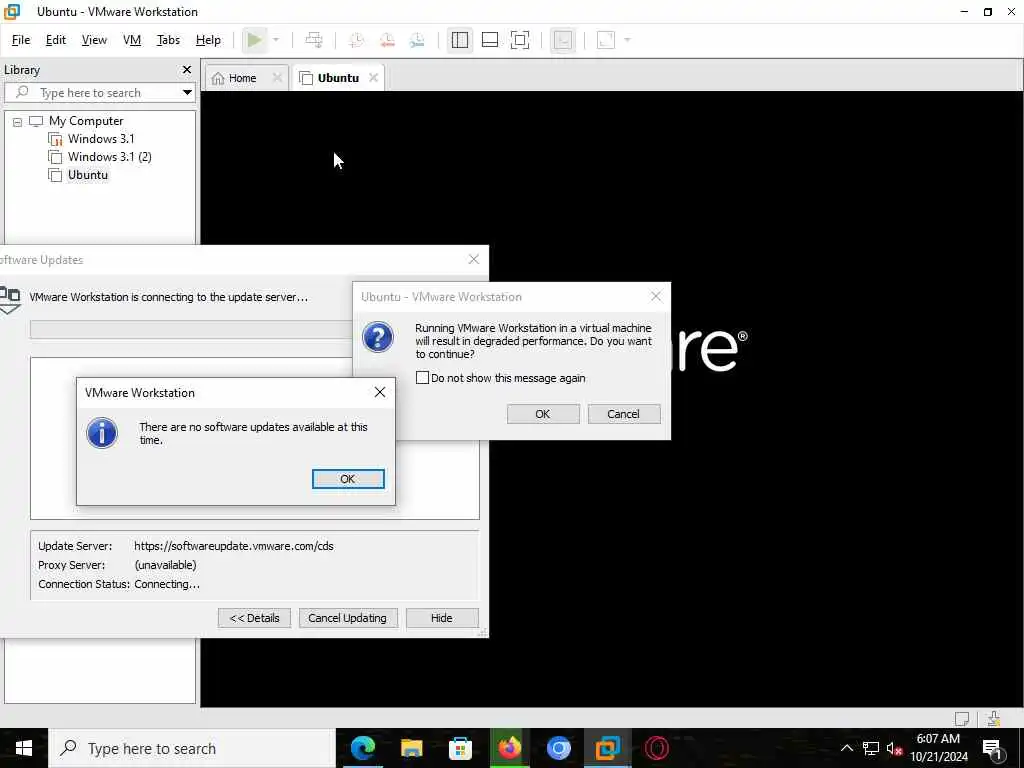Open Microsoft Edge from the taskbar

point(362,748)
